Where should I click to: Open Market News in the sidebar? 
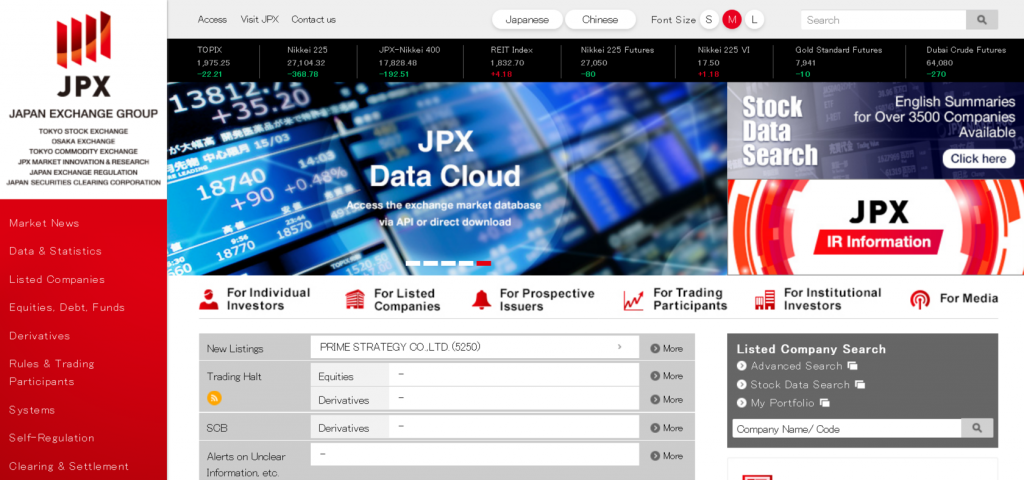(x=44, y=223)
